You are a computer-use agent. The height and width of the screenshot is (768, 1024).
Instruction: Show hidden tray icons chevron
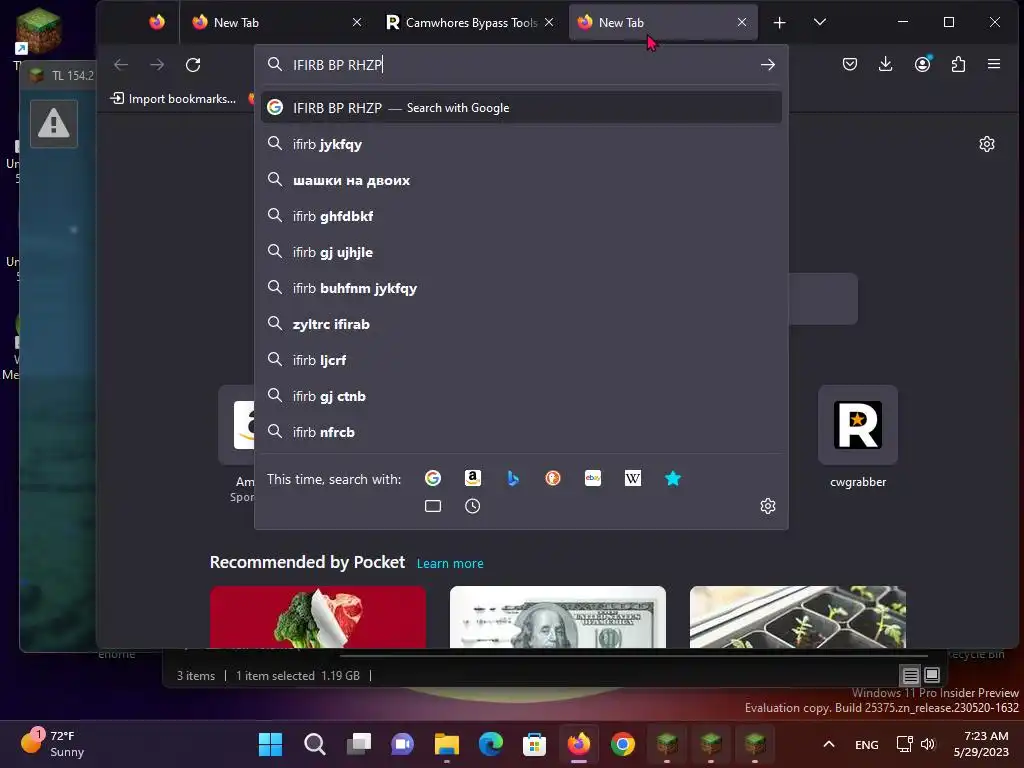click(829, 744)
